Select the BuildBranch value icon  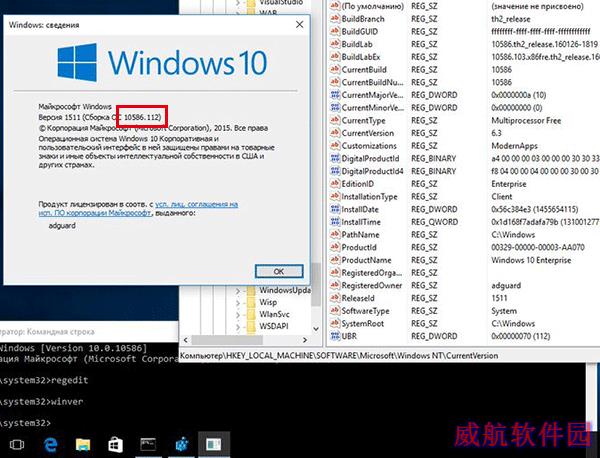(x=335, y=18)
